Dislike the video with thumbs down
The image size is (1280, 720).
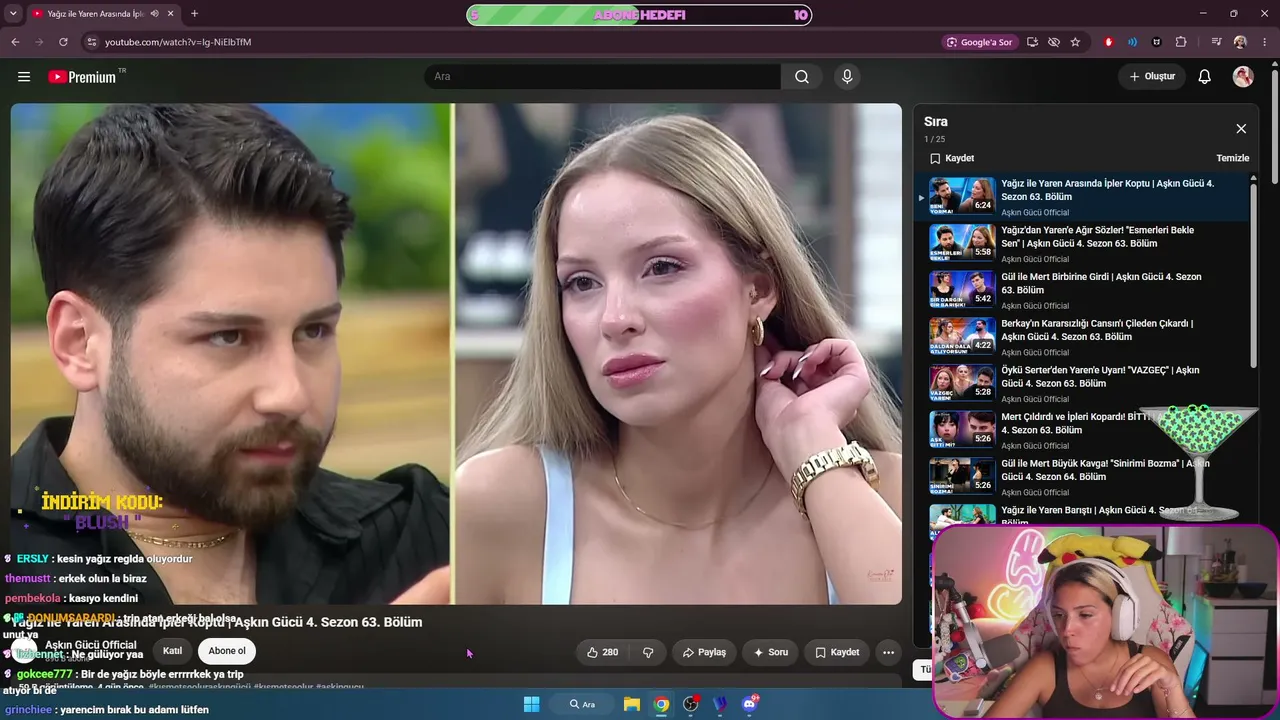pyautogui.click(x=648, y=652)
